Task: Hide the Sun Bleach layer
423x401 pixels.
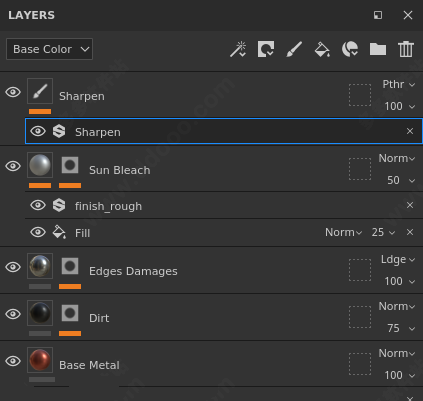Action: coord(13,166)
